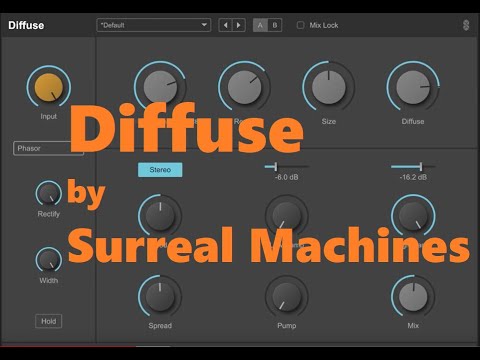Click the Mix knob
The width and height of the screenshot is (480, 360).
pos(413,296)
